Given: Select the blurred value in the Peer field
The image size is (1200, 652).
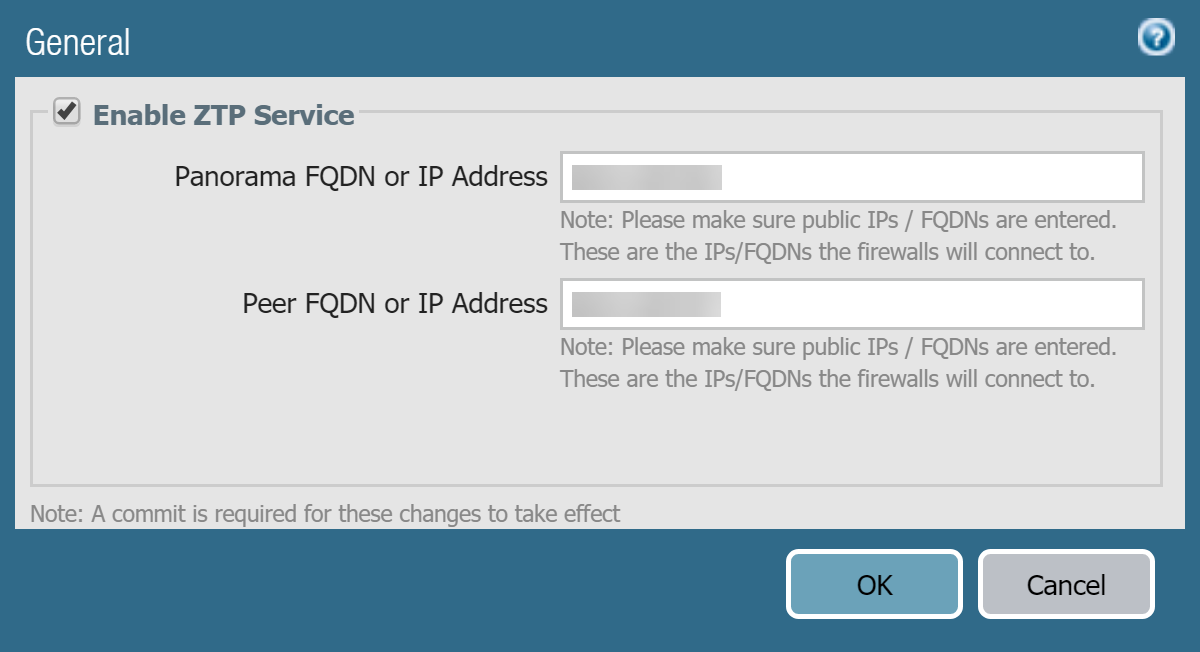Looking at the screenshot, I should tap(646, 304).
